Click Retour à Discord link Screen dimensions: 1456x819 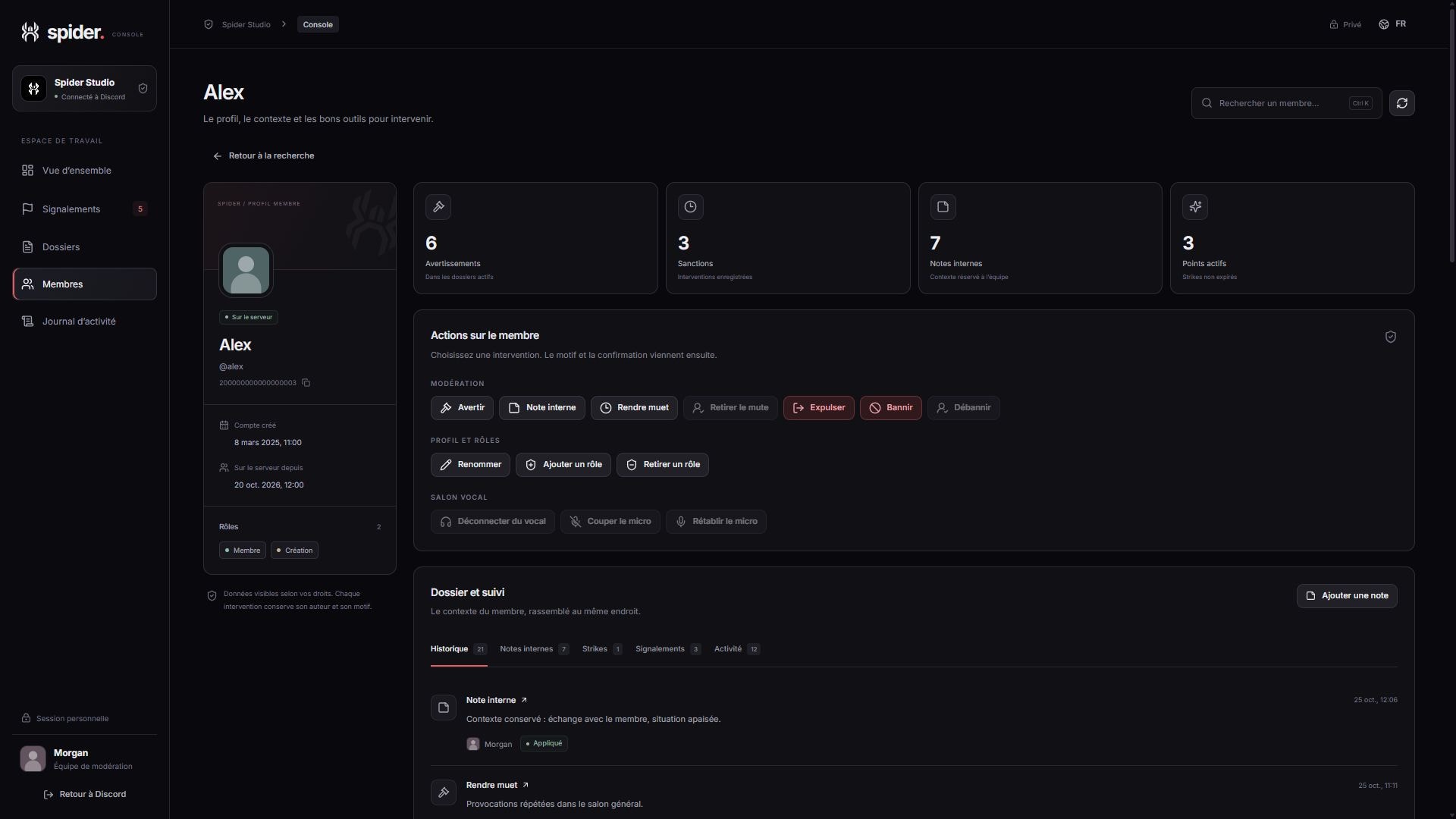pyautogui.click(x=85, y=795)
